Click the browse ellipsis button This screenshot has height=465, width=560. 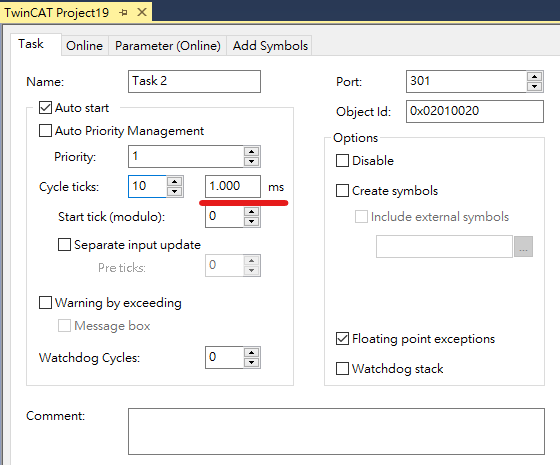(523, 246)
